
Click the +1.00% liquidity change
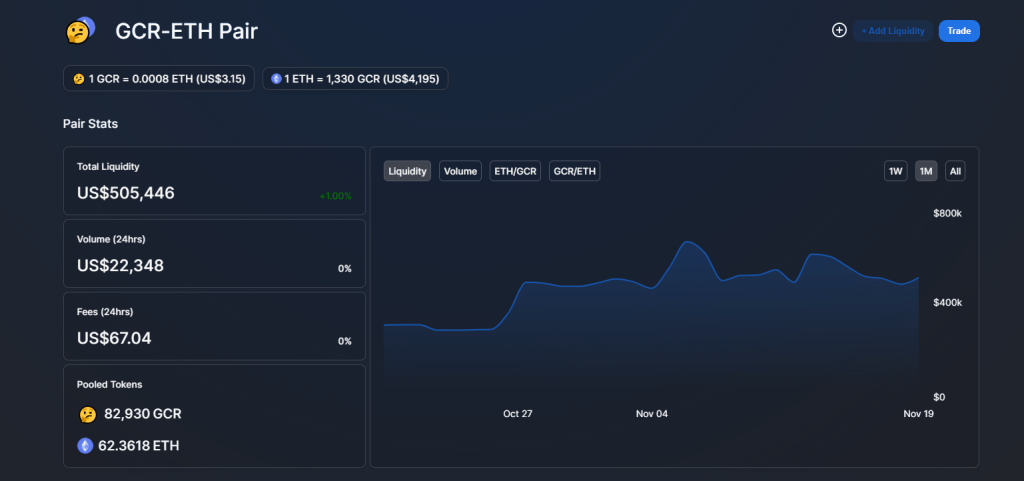pyautogui.click(x=335, y=196)
